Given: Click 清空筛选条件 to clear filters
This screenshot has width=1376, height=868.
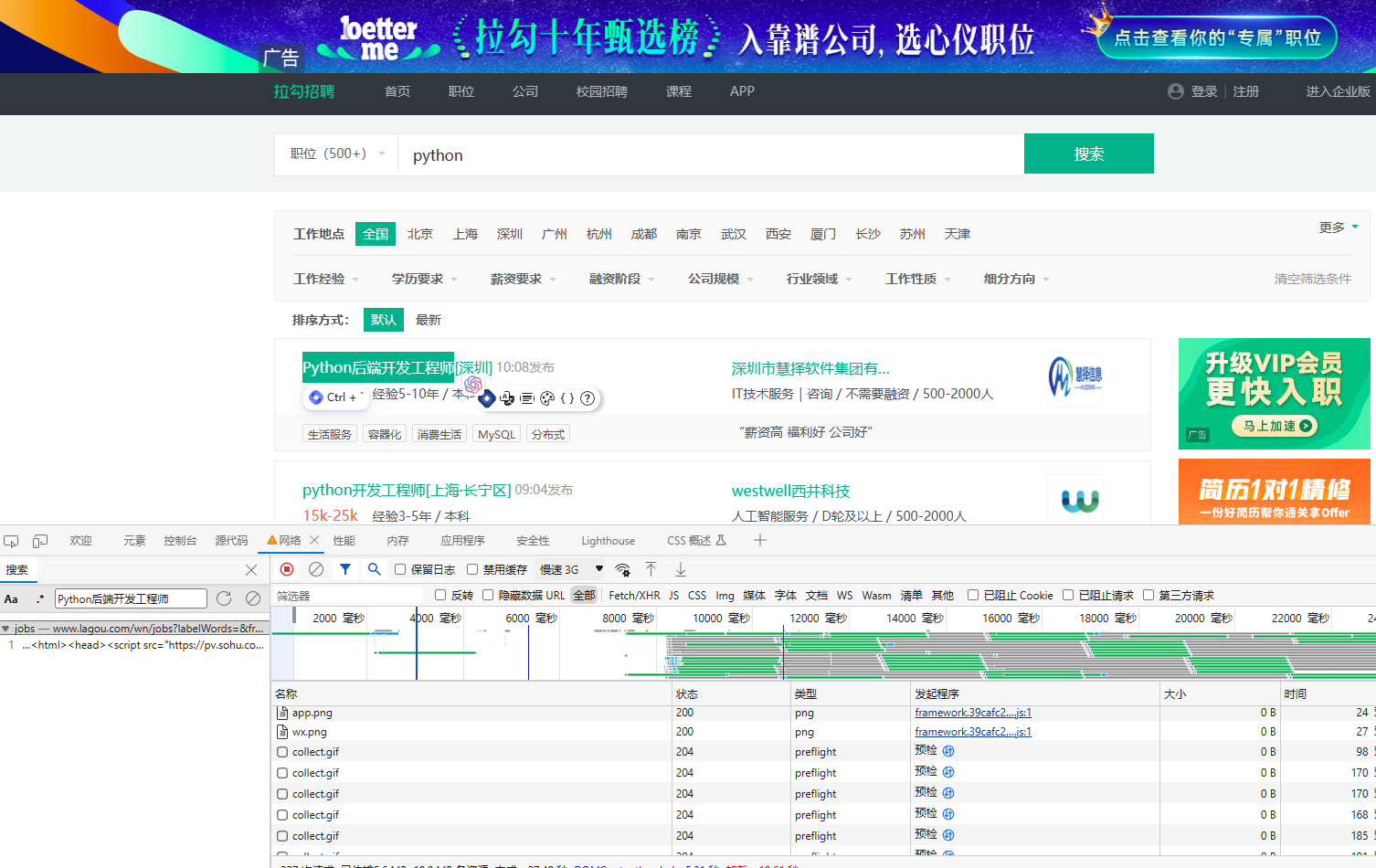Looking at the screenshot, I should coord(1312,279).
